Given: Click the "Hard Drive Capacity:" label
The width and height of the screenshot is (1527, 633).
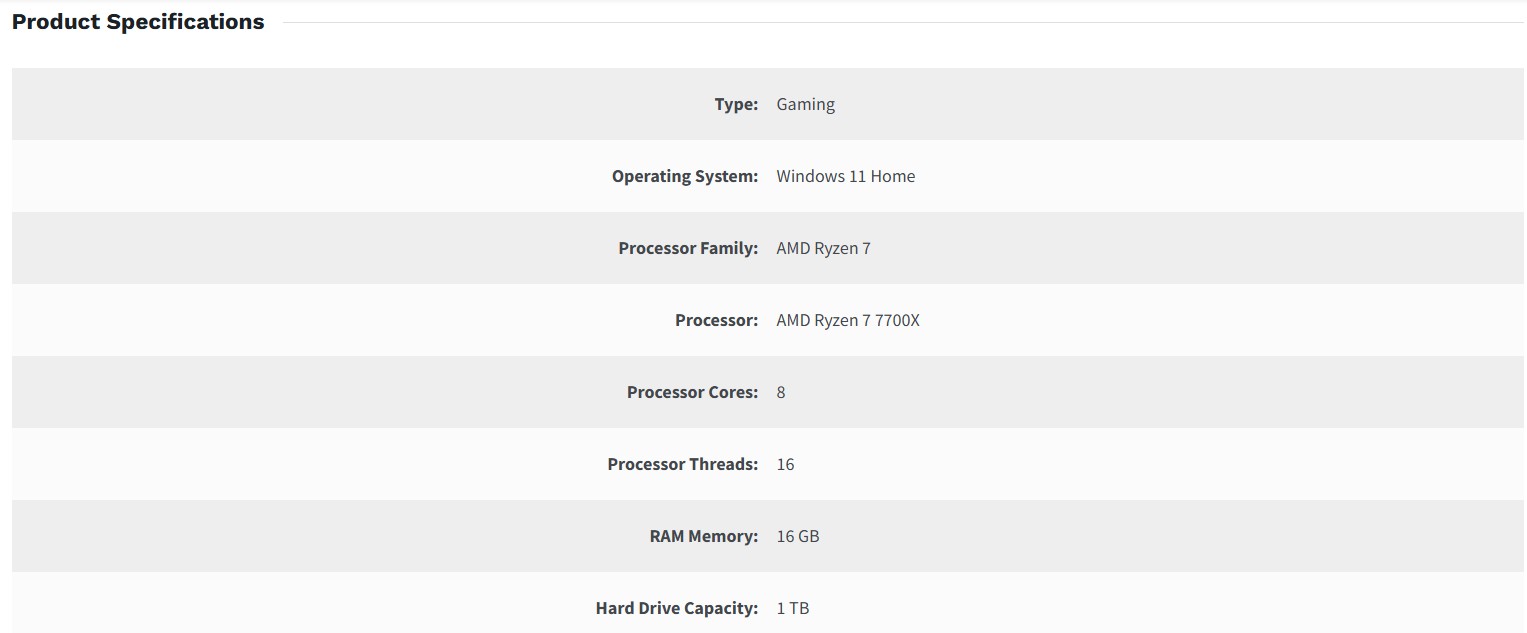Looking at the screenshot, I should point(676,608).
